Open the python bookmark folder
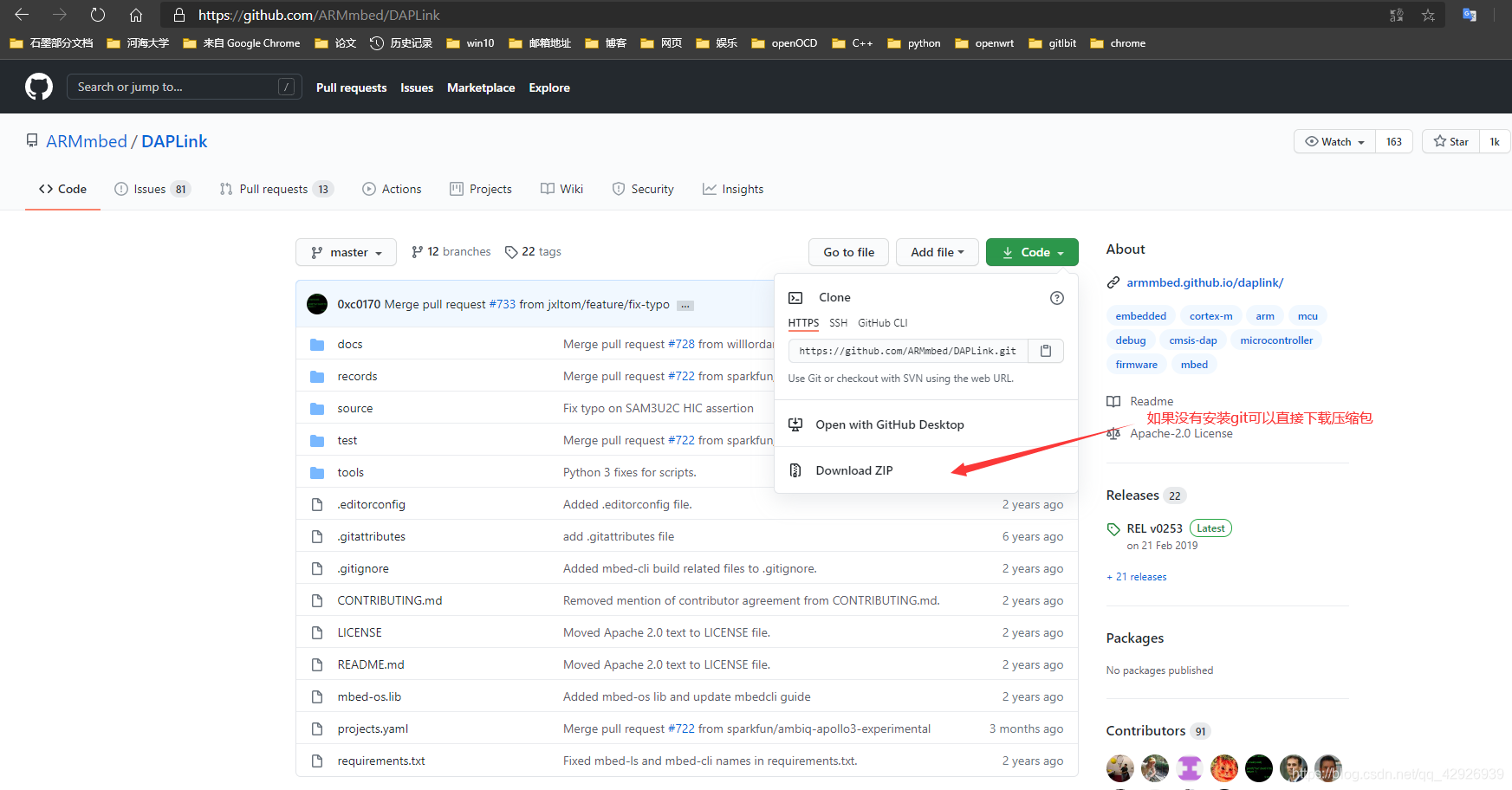The height and width of the screenshot is (790, 1512). coord(914,42)
